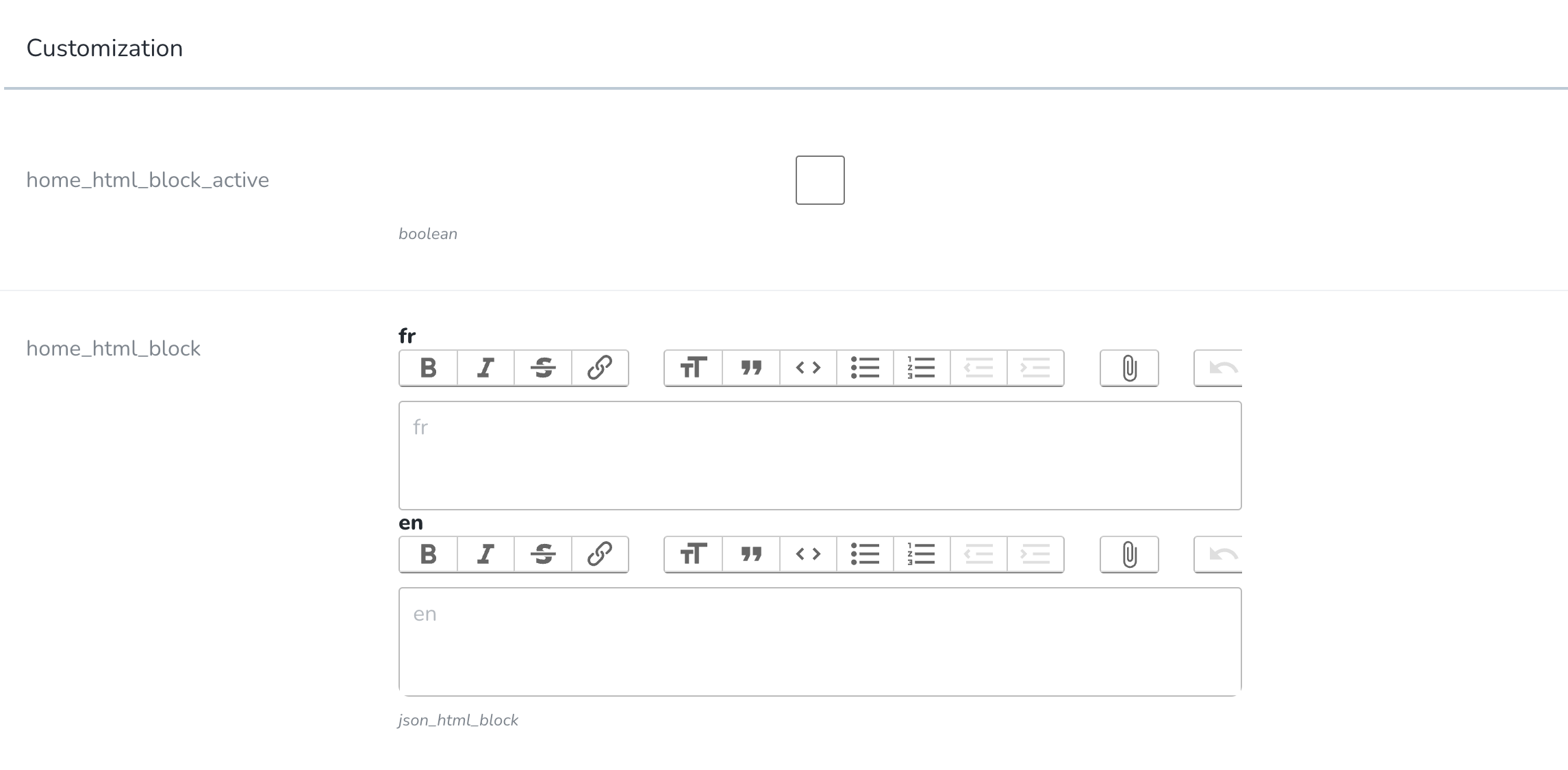Attach file in the fr editor
The height and width of the screenshot is (770, 1568).
[1129, 368]
